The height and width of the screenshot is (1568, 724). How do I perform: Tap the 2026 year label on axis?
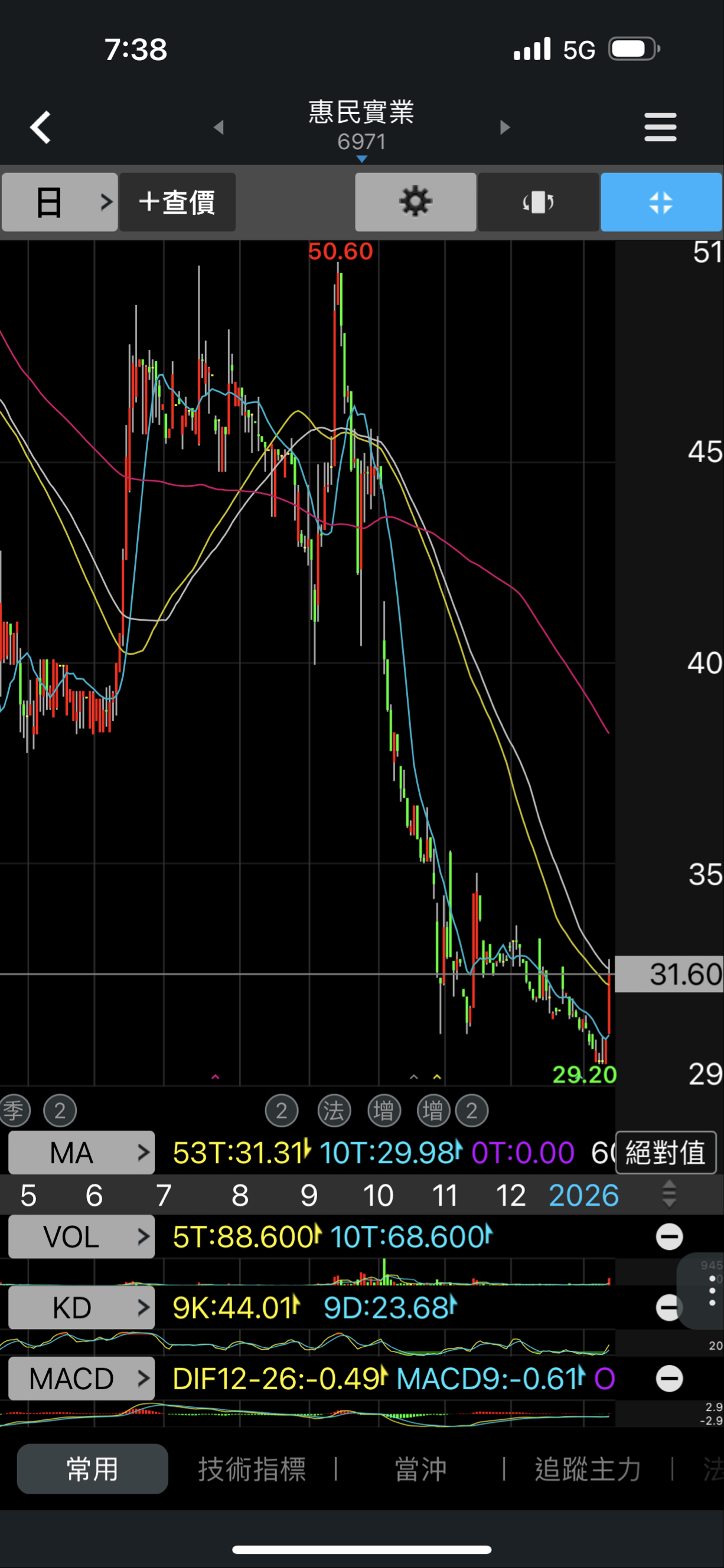click(584, 1195)
